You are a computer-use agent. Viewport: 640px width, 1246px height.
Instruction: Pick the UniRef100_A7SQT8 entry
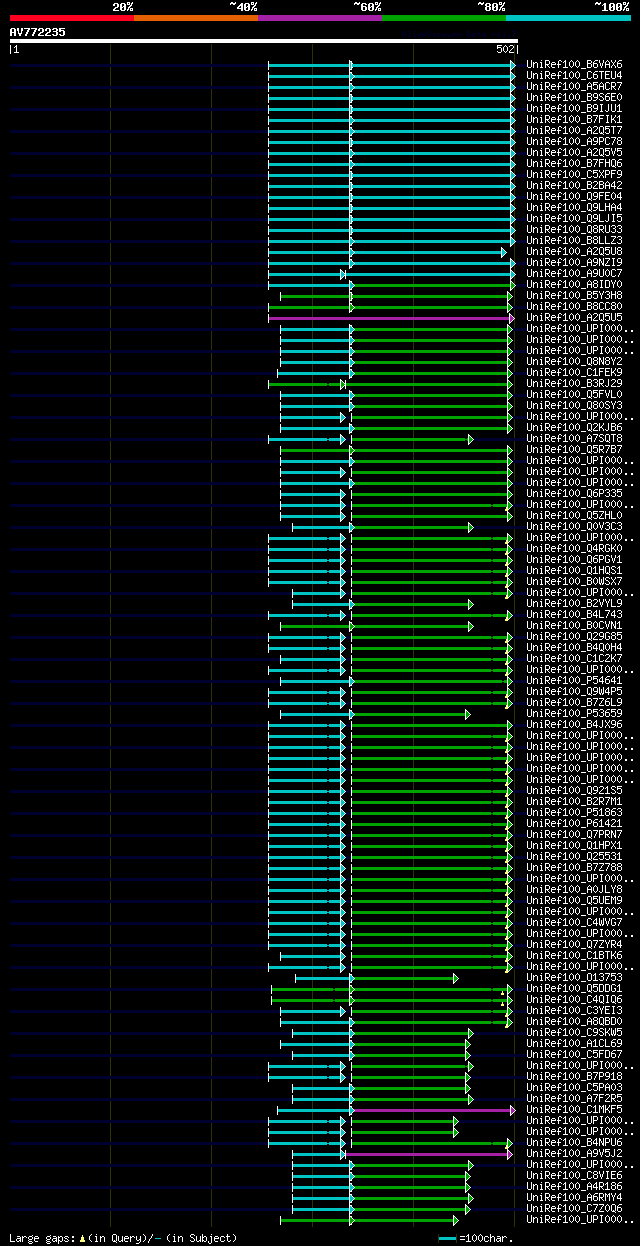pos(574,438)
